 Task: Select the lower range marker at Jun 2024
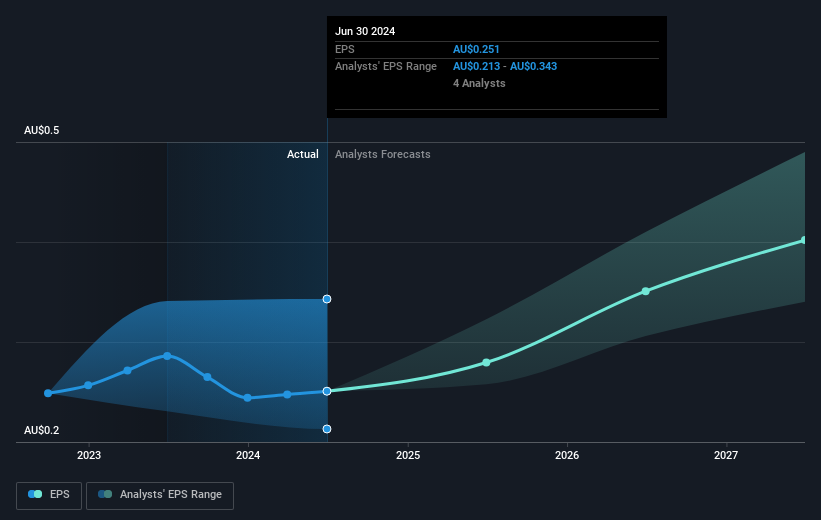[x=327, y=429]
